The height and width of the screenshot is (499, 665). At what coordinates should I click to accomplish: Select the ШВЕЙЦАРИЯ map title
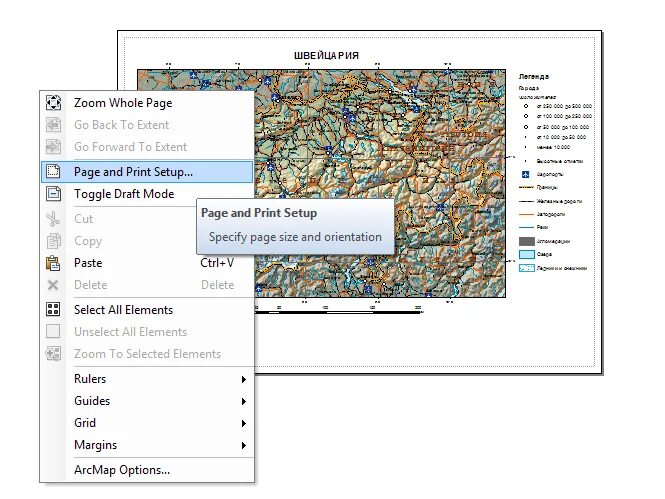pyautogui.click(x=326, y=56)
